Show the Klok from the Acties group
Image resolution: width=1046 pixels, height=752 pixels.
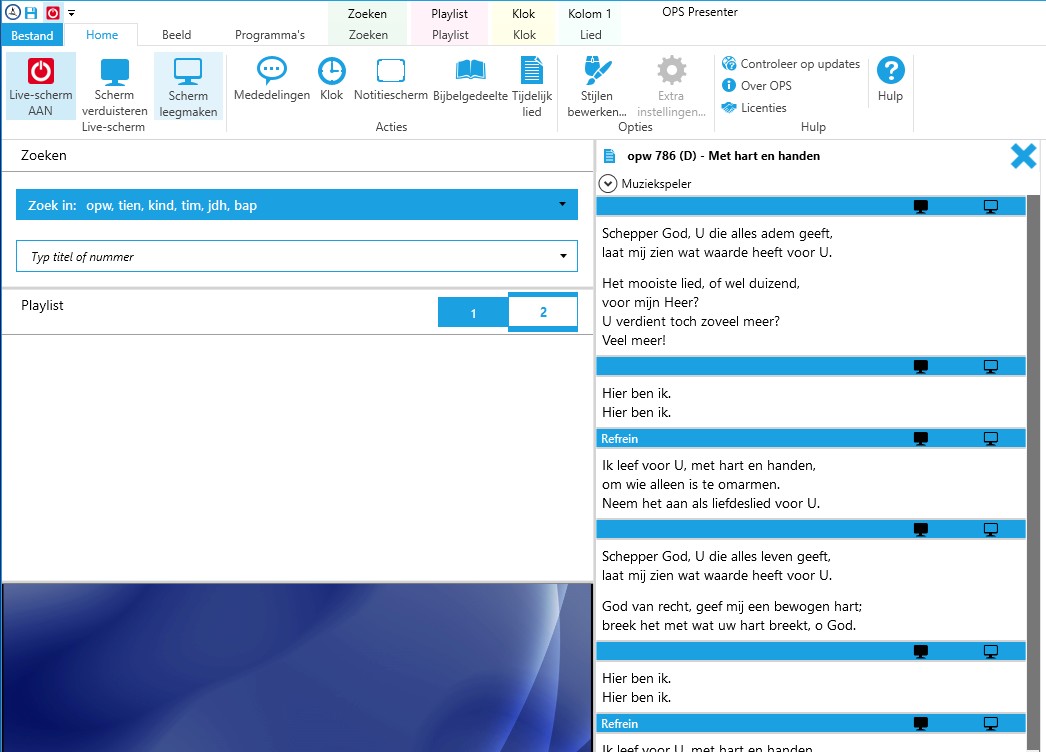point(332,79)
